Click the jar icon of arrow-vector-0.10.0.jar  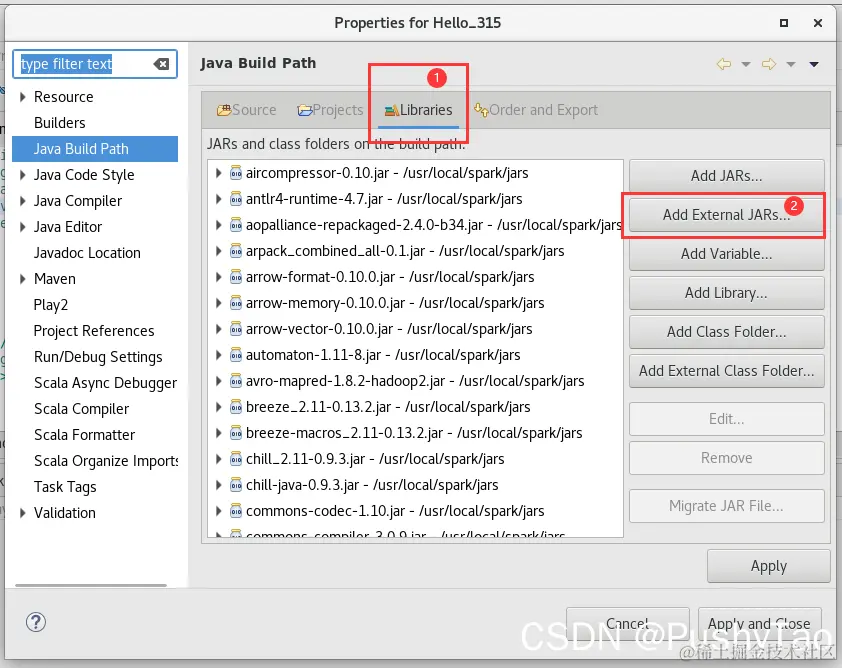coord(236,329)
